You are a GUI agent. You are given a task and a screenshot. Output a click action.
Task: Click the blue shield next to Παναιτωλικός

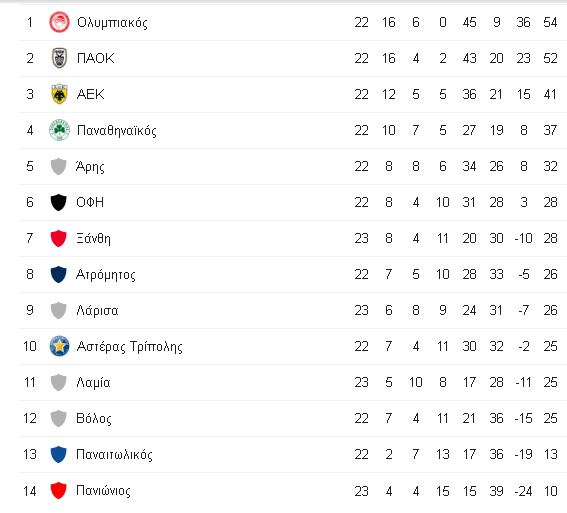coord(58,454)
